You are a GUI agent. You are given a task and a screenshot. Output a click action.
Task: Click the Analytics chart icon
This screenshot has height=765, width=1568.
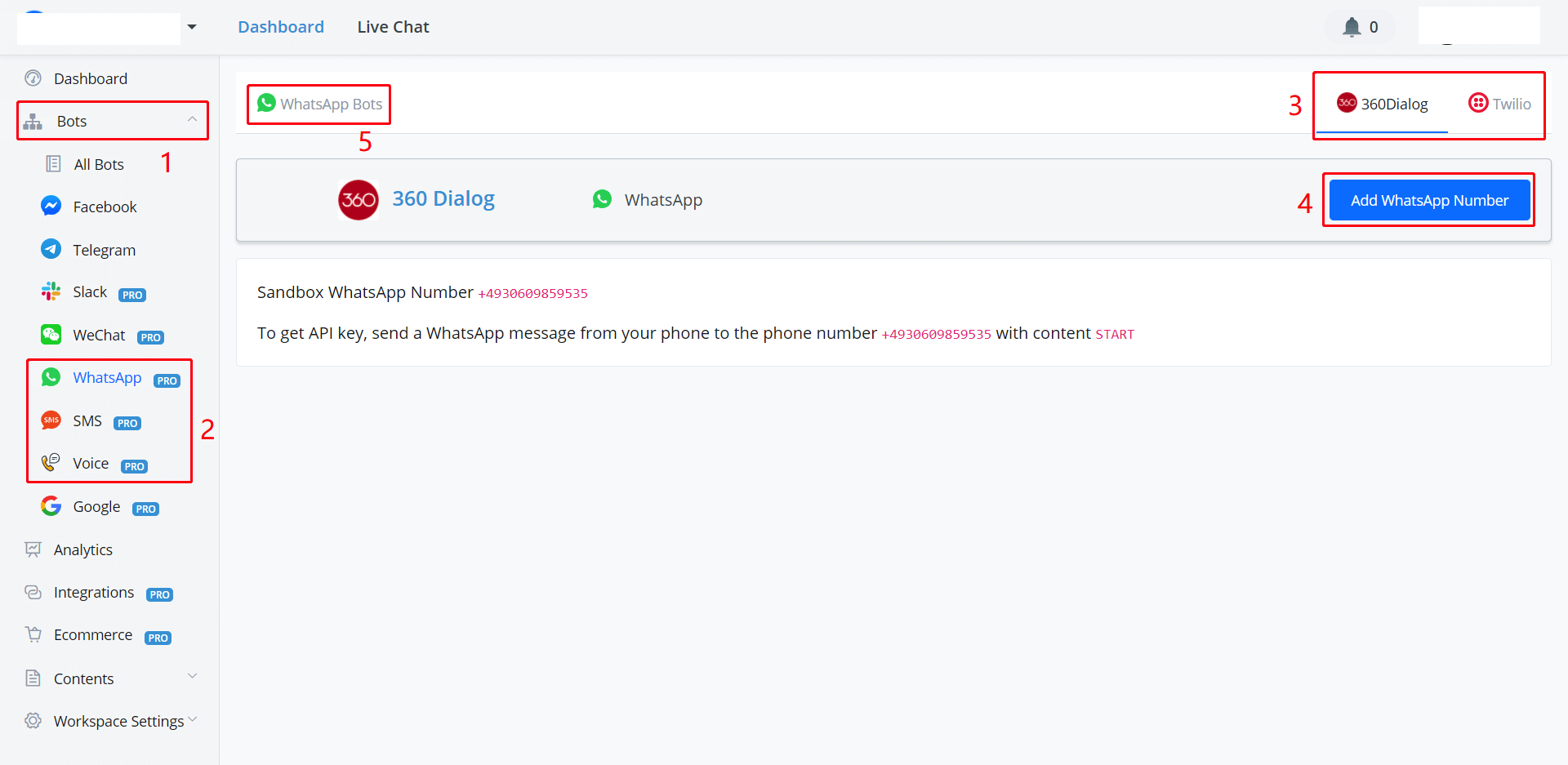pyautogui.click(x=33, y=549)
